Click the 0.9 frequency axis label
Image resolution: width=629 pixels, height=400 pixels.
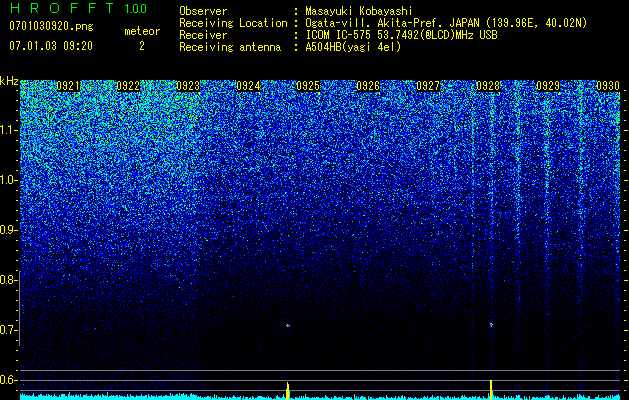(9, 230)
